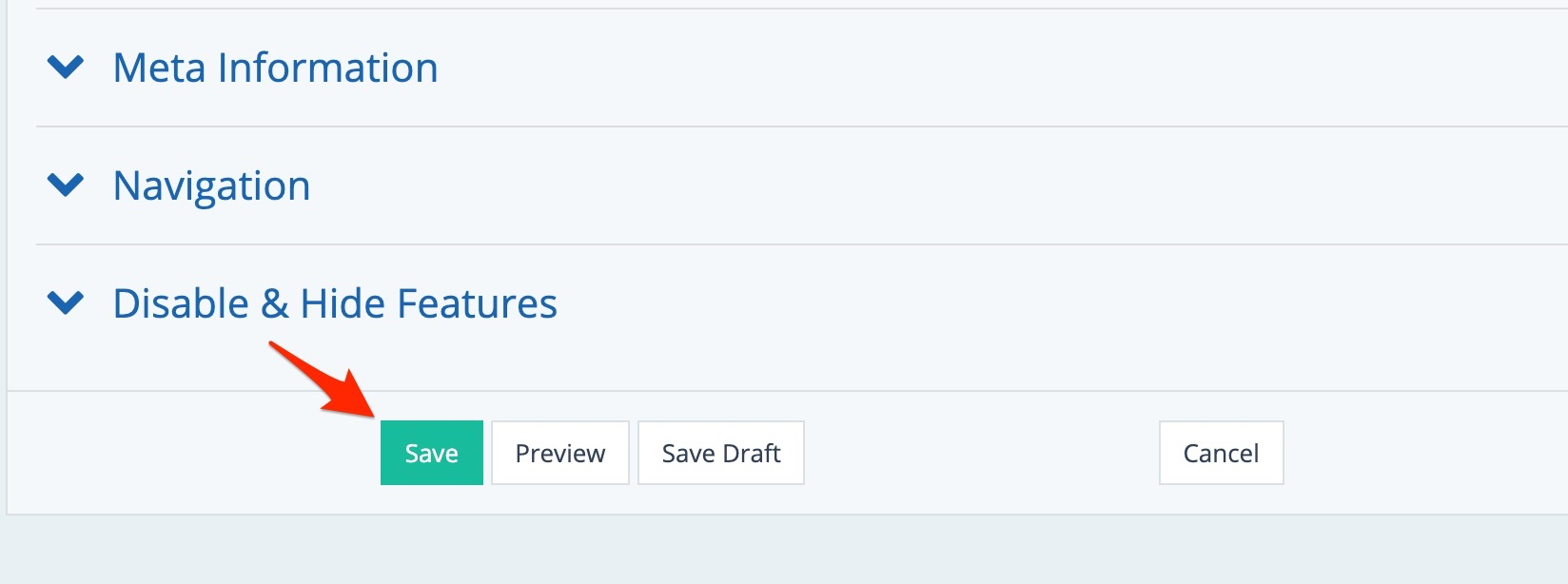Click the chevron icon beside Meta Information
Viewport: 1568px width, 584px height.
[66, 68]
